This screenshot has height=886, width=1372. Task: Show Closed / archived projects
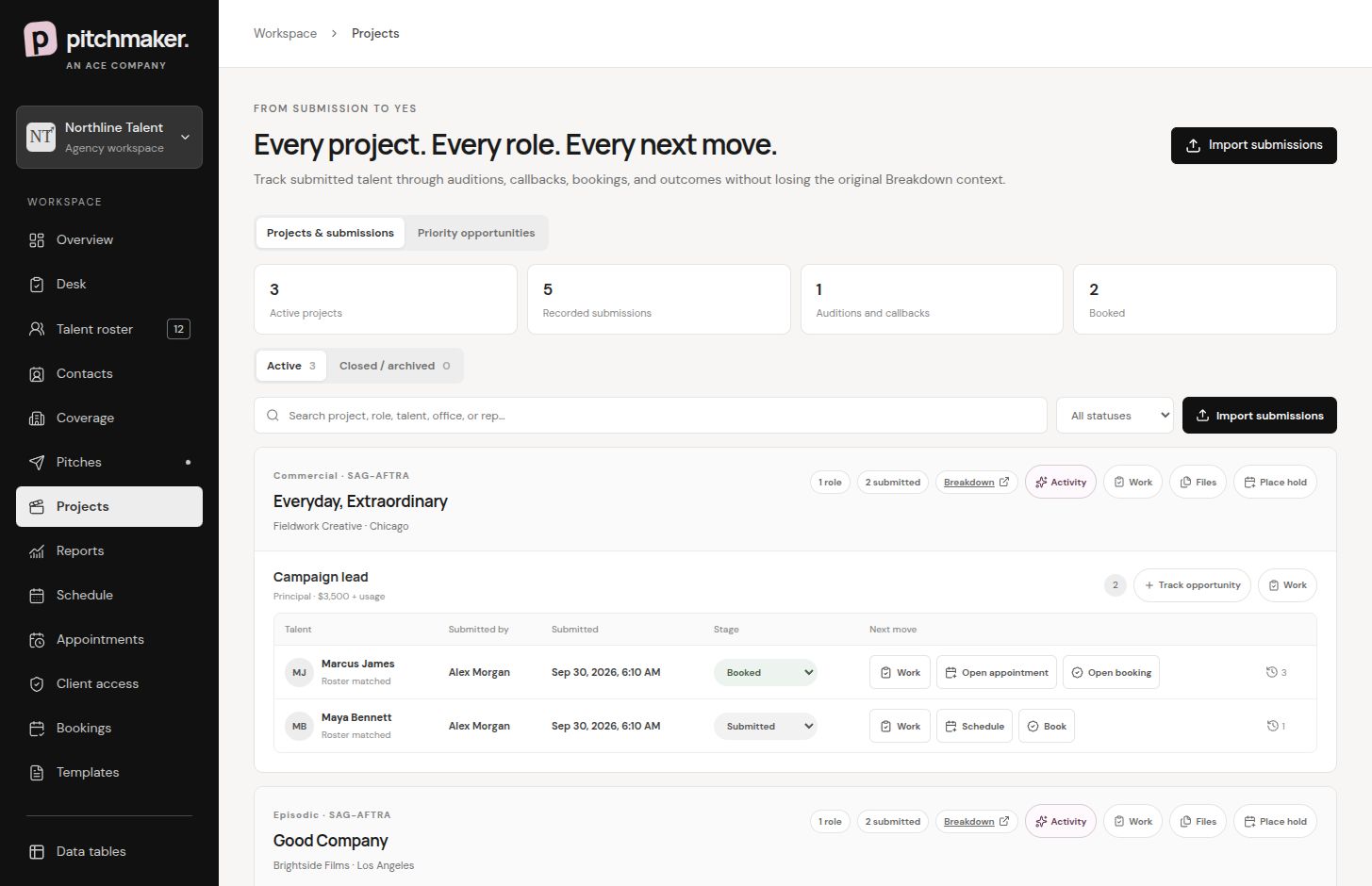[x=394, y=366]
